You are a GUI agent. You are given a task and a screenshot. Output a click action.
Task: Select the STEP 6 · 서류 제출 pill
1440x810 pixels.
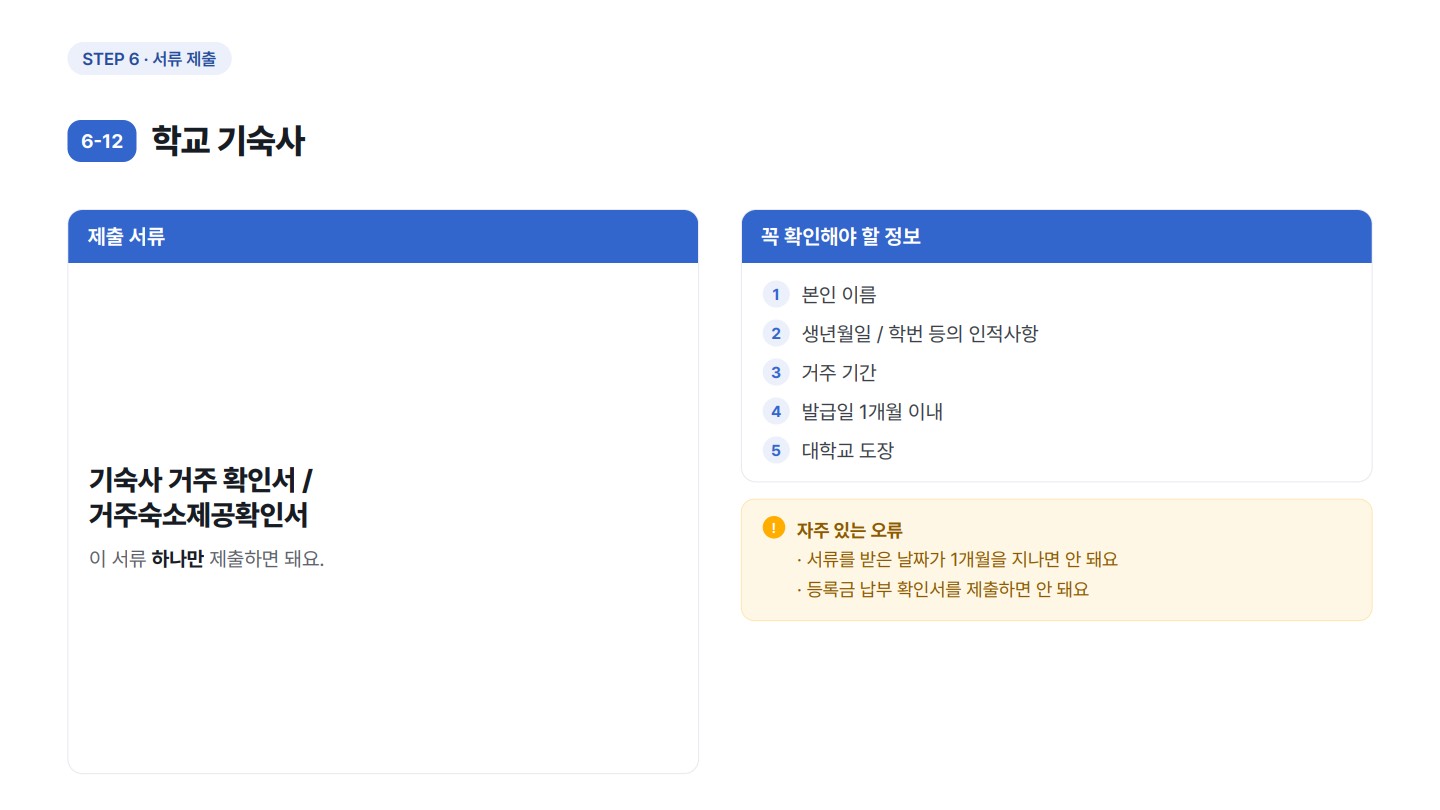click(149, 59)
